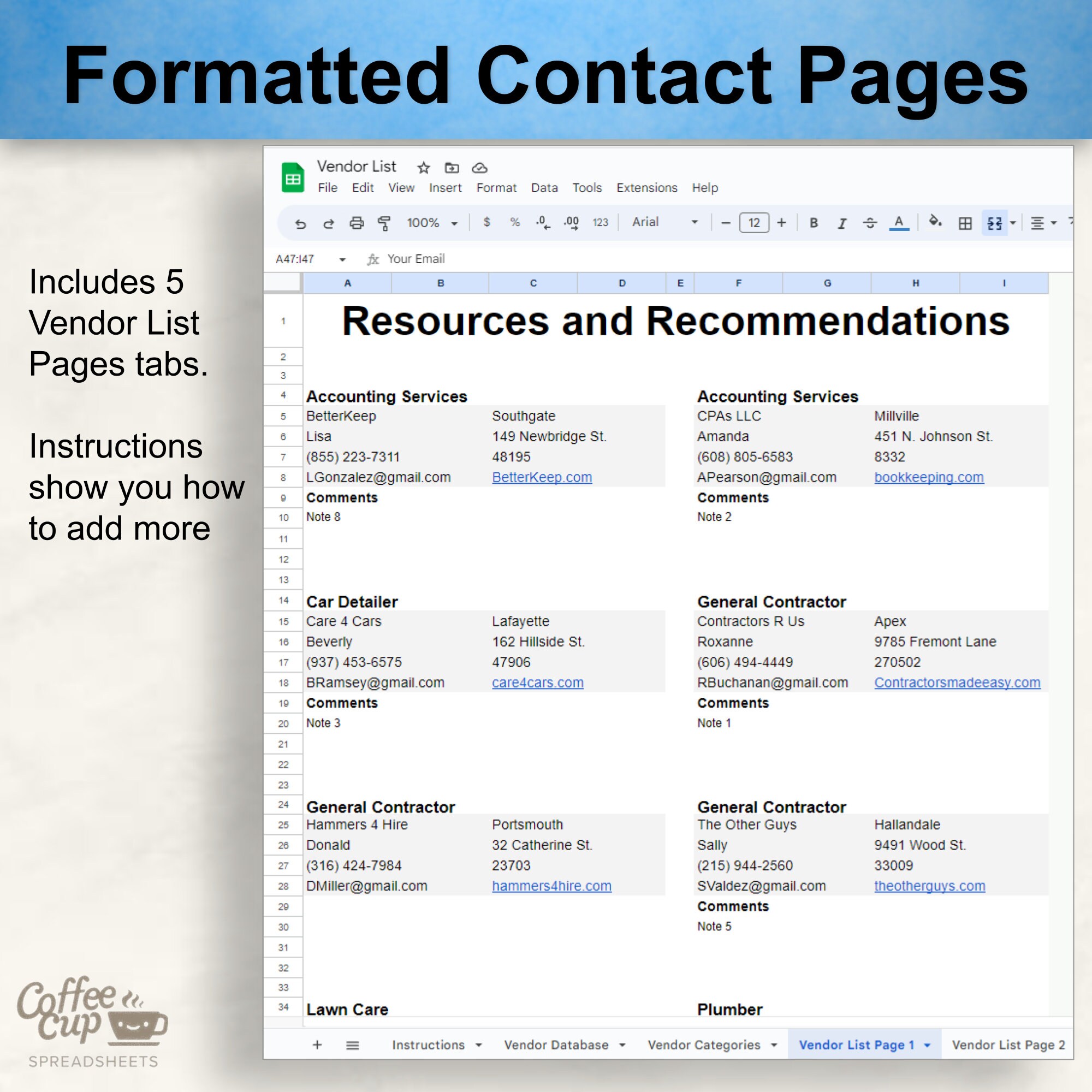Switch to the Vendor Database tab
The width and height of the screenshot is (1092, 1092).
click(557, 1044)
